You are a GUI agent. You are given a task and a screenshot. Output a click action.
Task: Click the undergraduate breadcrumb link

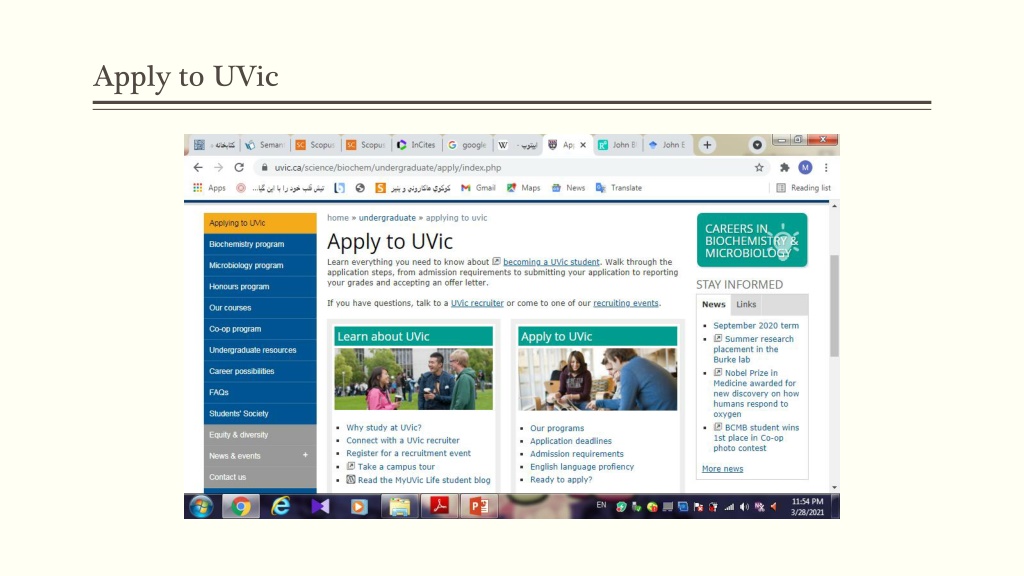click(387, 218)
